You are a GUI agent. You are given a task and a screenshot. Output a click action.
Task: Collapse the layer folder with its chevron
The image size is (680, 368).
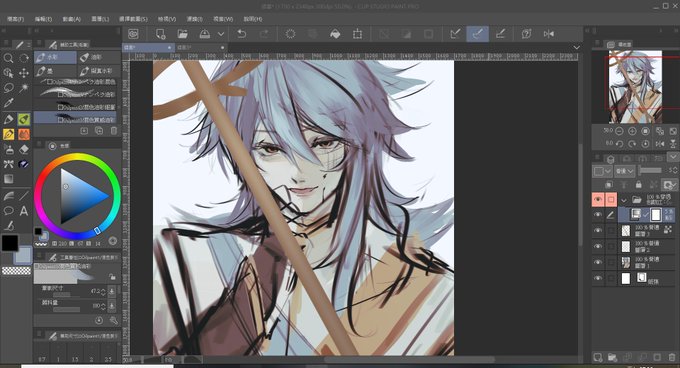(x=624, y=200)
